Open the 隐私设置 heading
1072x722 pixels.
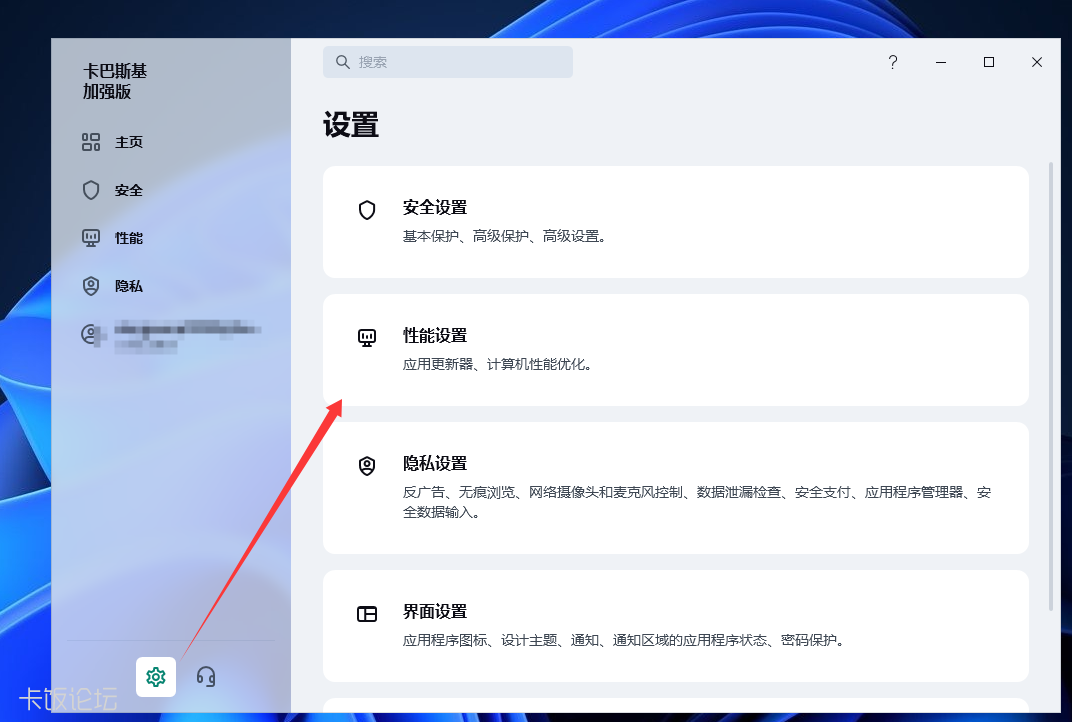tap(435, 463)
